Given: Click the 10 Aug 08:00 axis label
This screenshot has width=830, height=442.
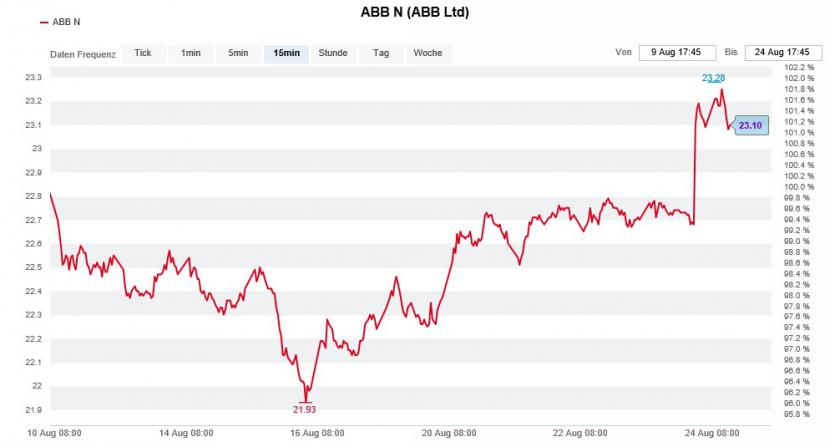Looking at the screenshot, I should (x=55, y=433).
